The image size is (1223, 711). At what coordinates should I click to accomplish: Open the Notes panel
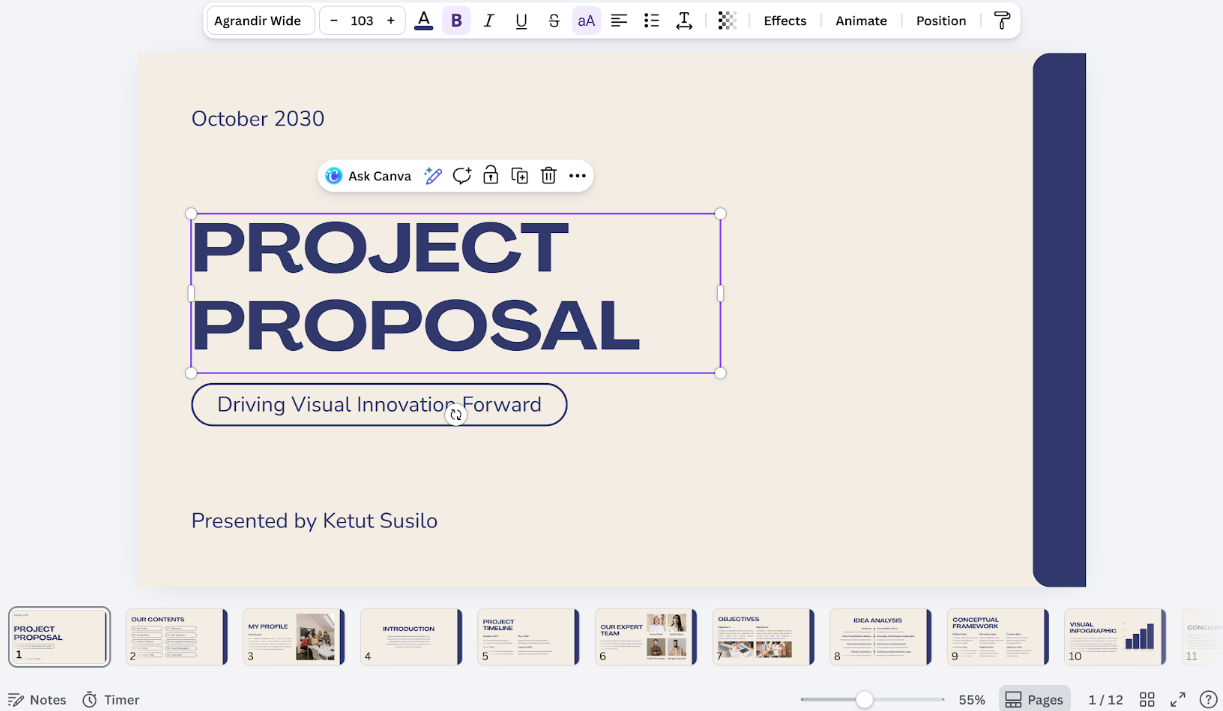37,700
